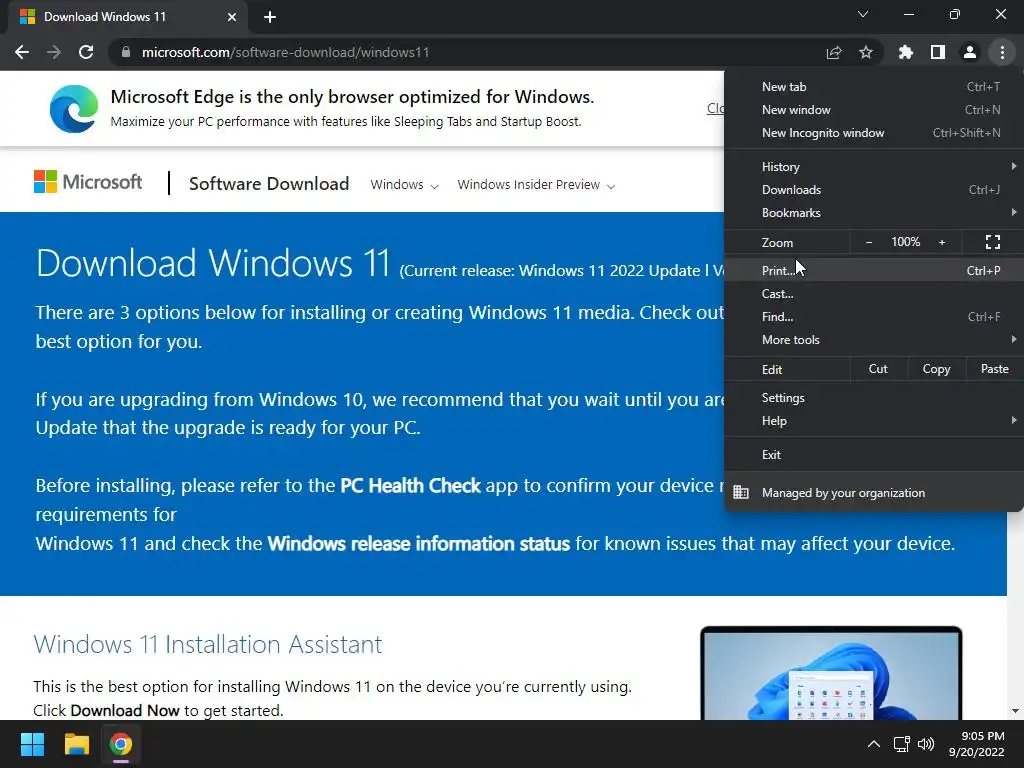The image size is (1024, 768).
Task: Click Cut in the Edit row
Action: click(878, 369)
